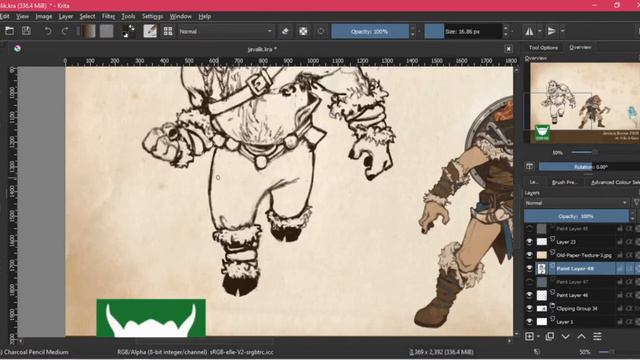640x360 pixels.
Task: Open the Tools menu
Action: (128, 16)
